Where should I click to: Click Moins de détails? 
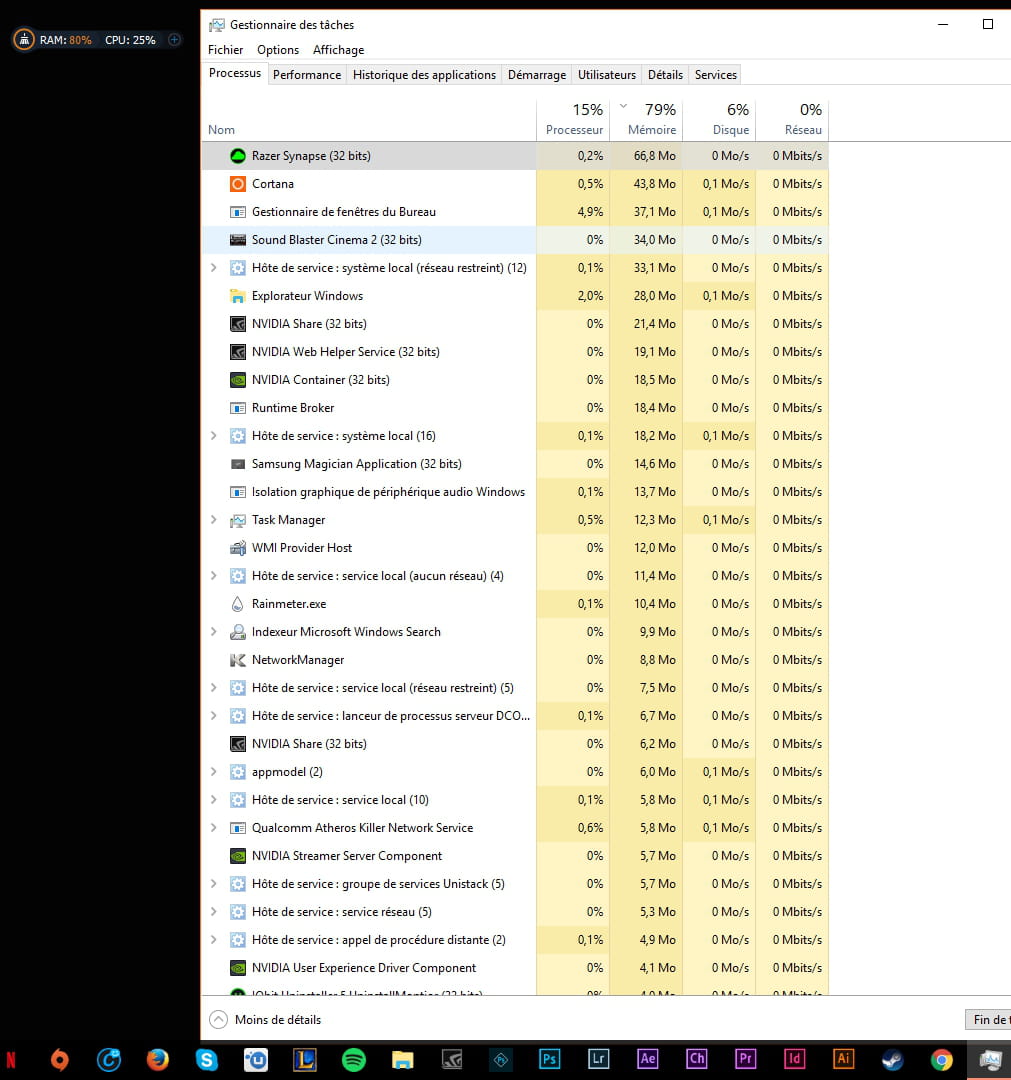(x=265, y=1019)
